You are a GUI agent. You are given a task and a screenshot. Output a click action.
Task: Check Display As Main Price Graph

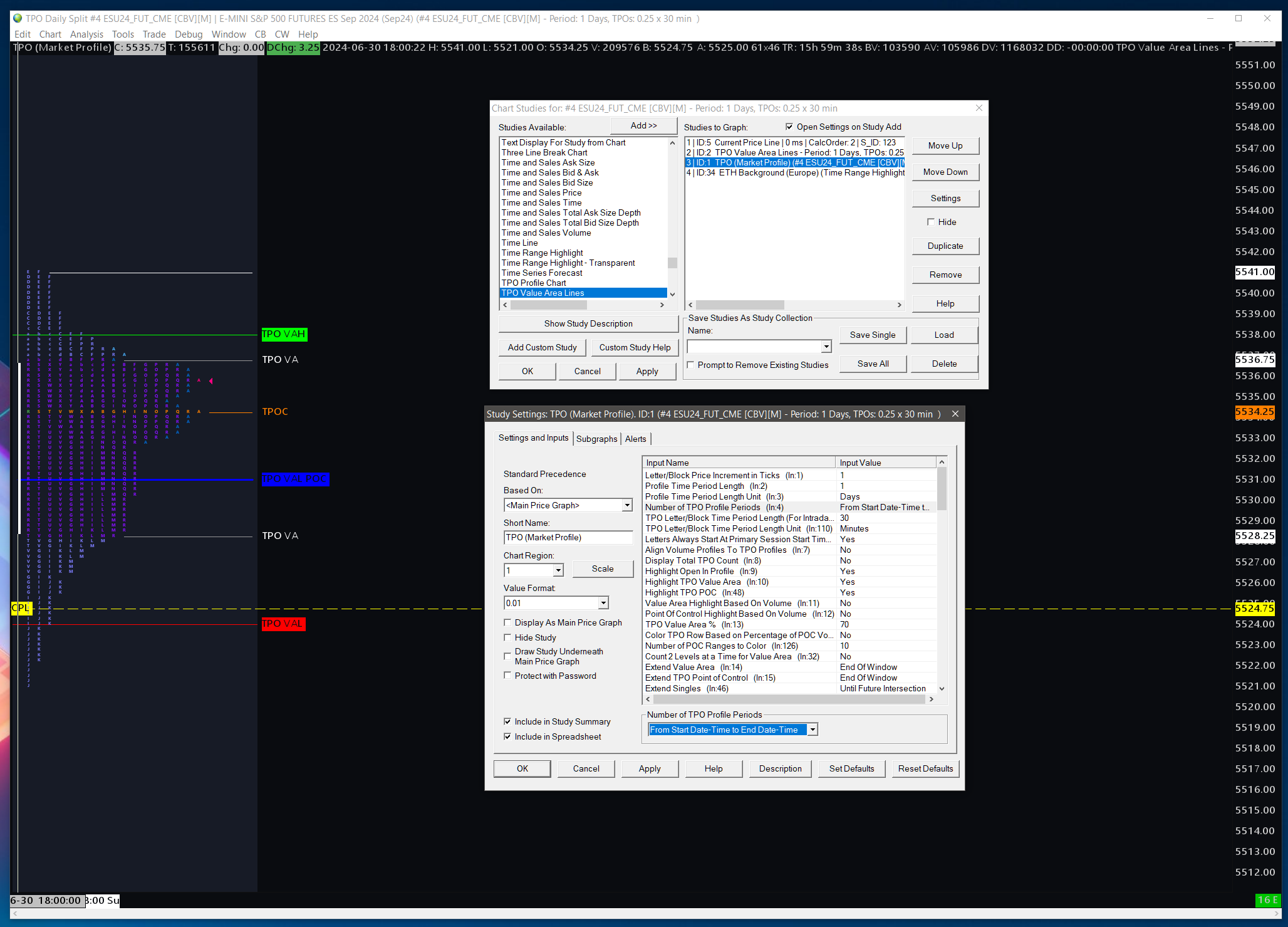pyautogui.click(x=507, y=622)
